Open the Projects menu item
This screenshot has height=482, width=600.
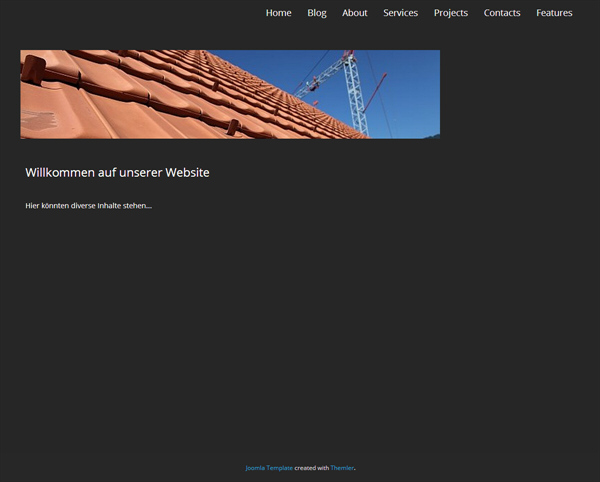(x=451, y=13)
